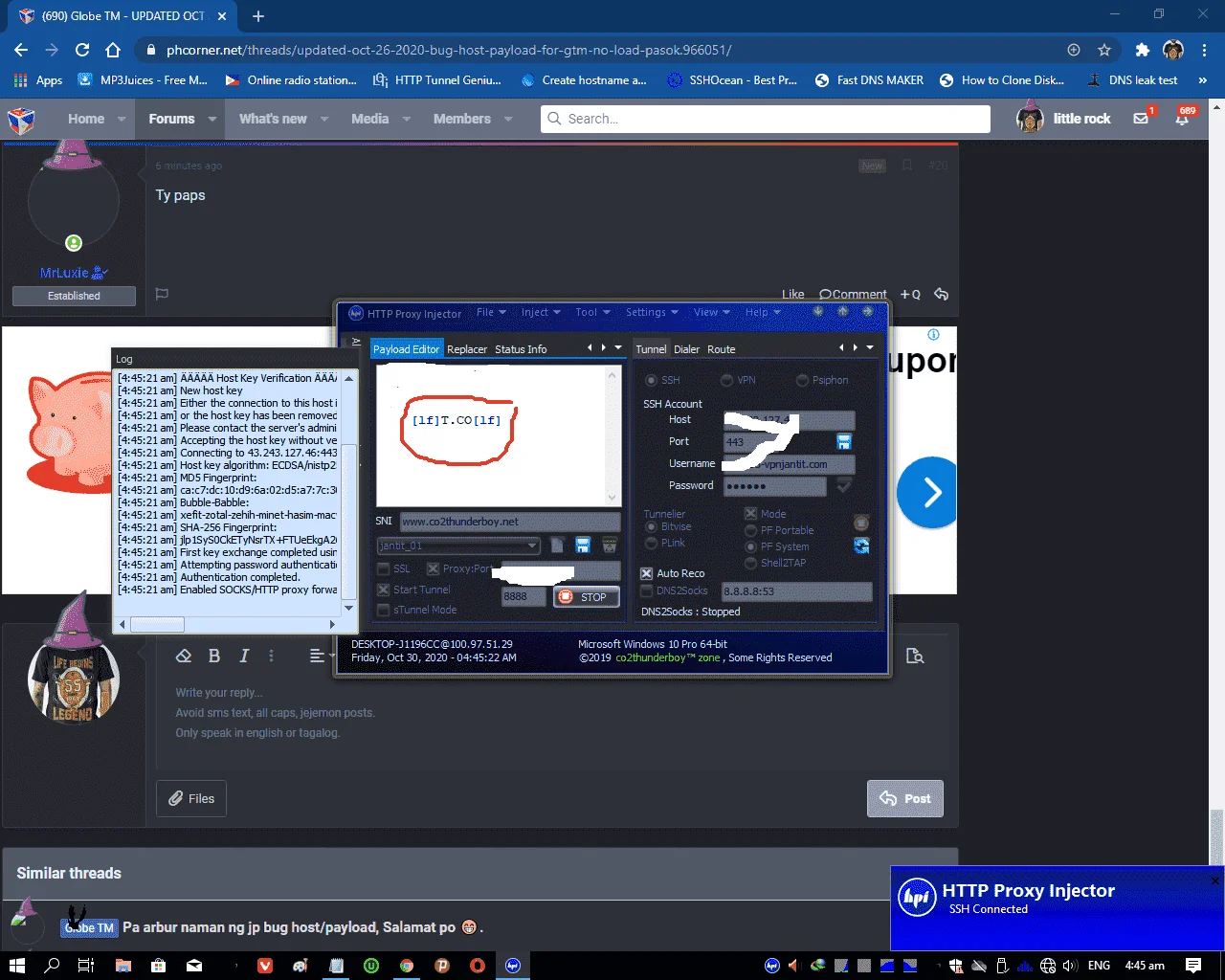
Task: Click the down-arrow icon in HTTP Proxy Injector title bar
Action: [x=818, y=312]
